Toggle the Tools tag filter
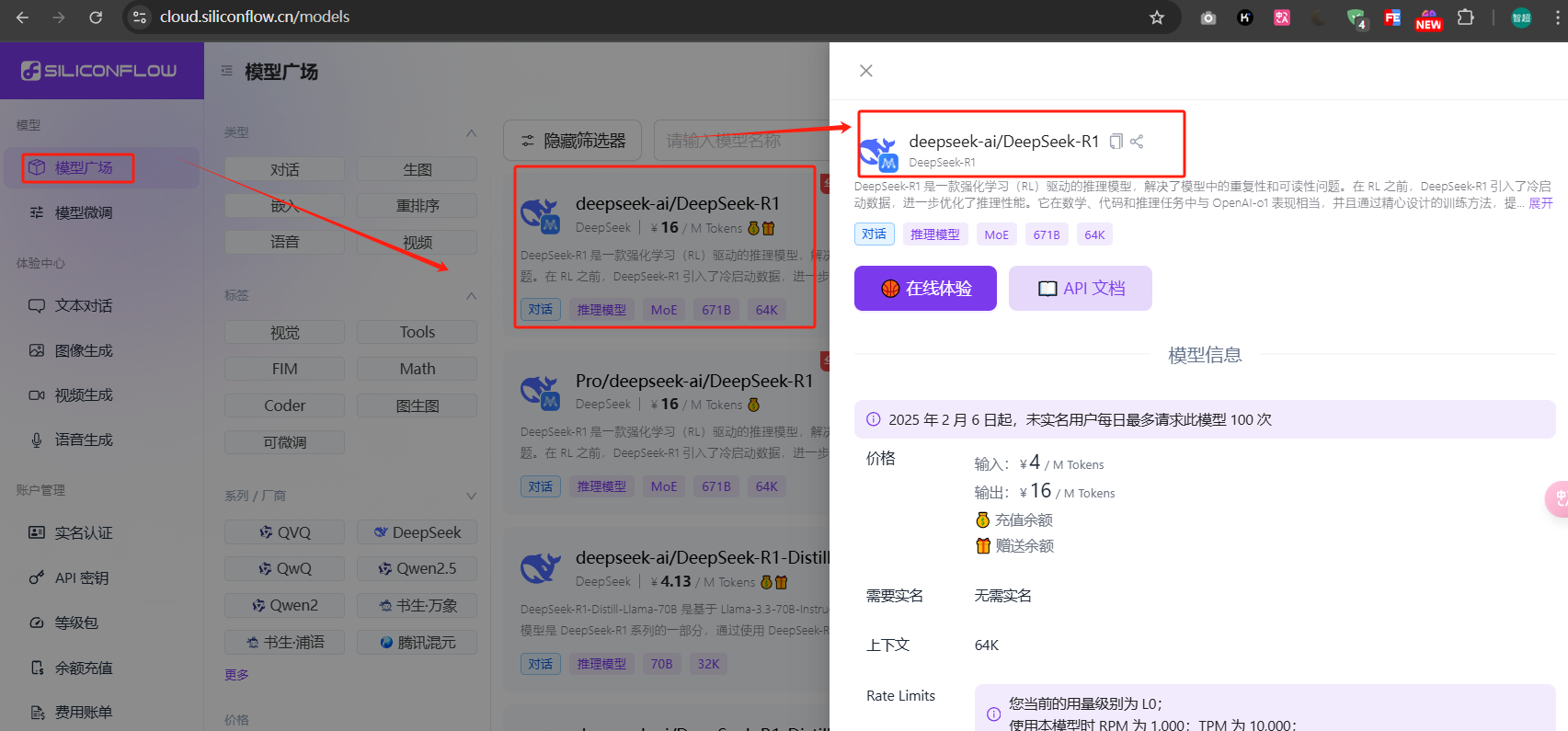The width and height of the screenshot is (1568, 731). [x=417, y=332]
